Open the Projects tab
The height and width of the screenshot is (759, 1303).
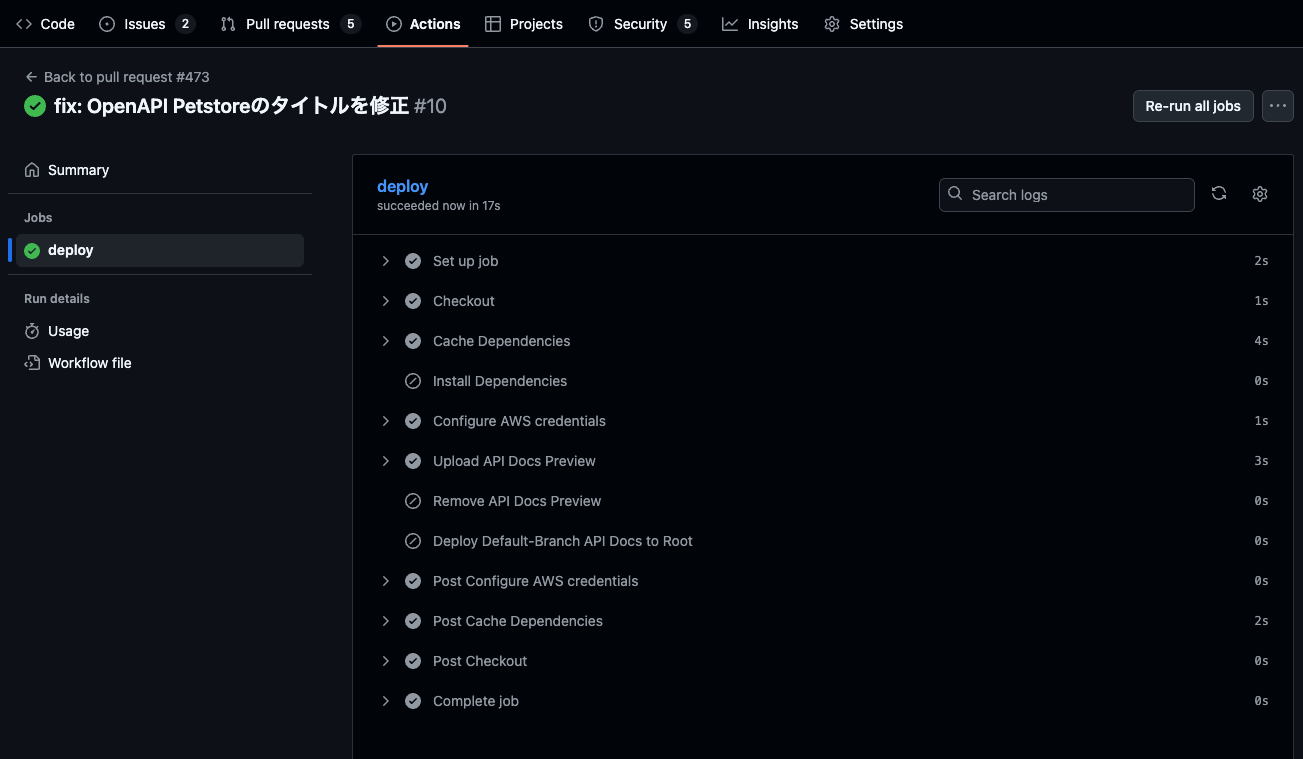click(524, 24)
